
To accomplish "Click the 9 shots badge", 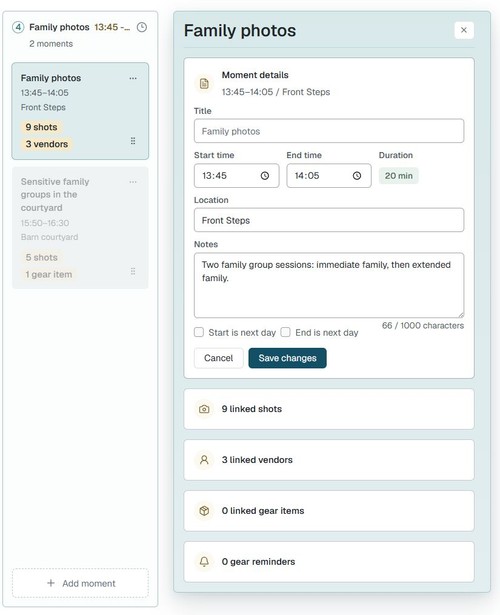I will [x=42, y=127].
